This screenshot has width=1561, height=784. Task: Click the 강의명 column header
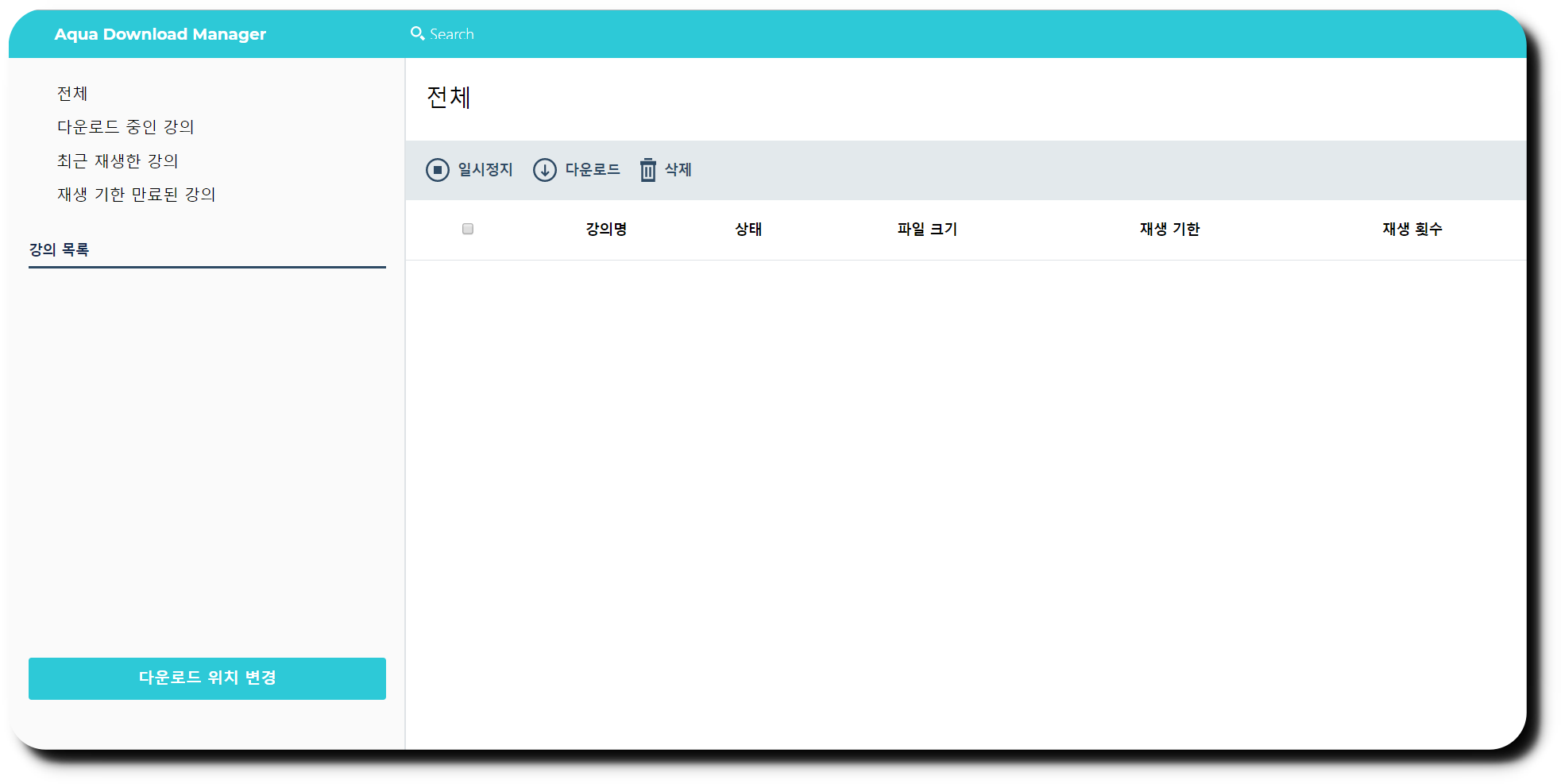pyautogui.click(x=606, y=229)
